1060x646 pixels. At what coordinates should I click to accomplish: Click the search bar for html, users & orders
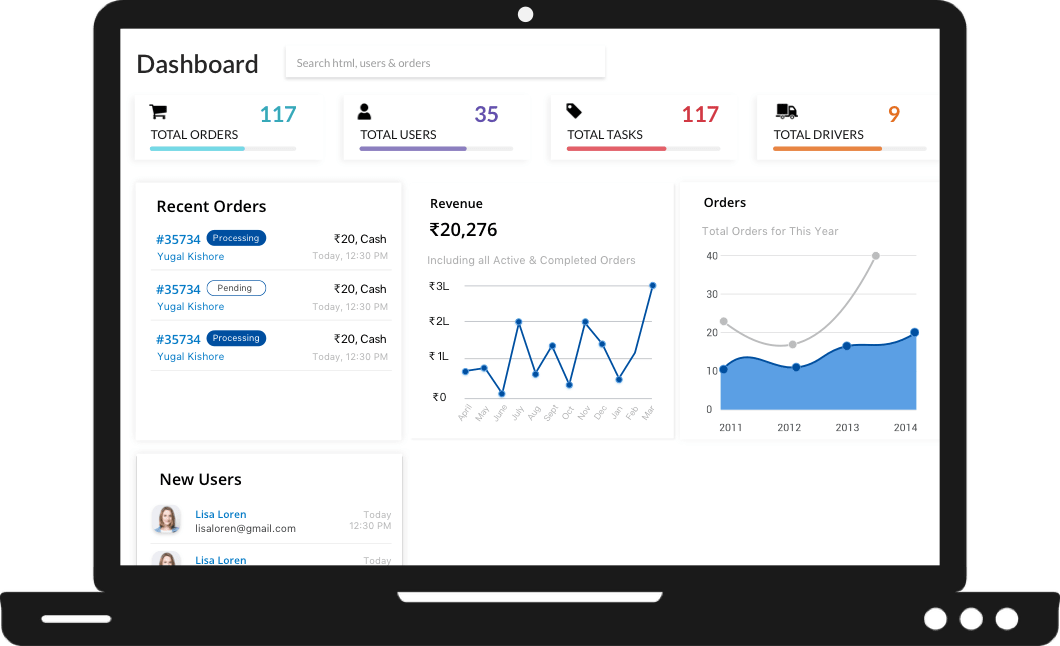445,61
